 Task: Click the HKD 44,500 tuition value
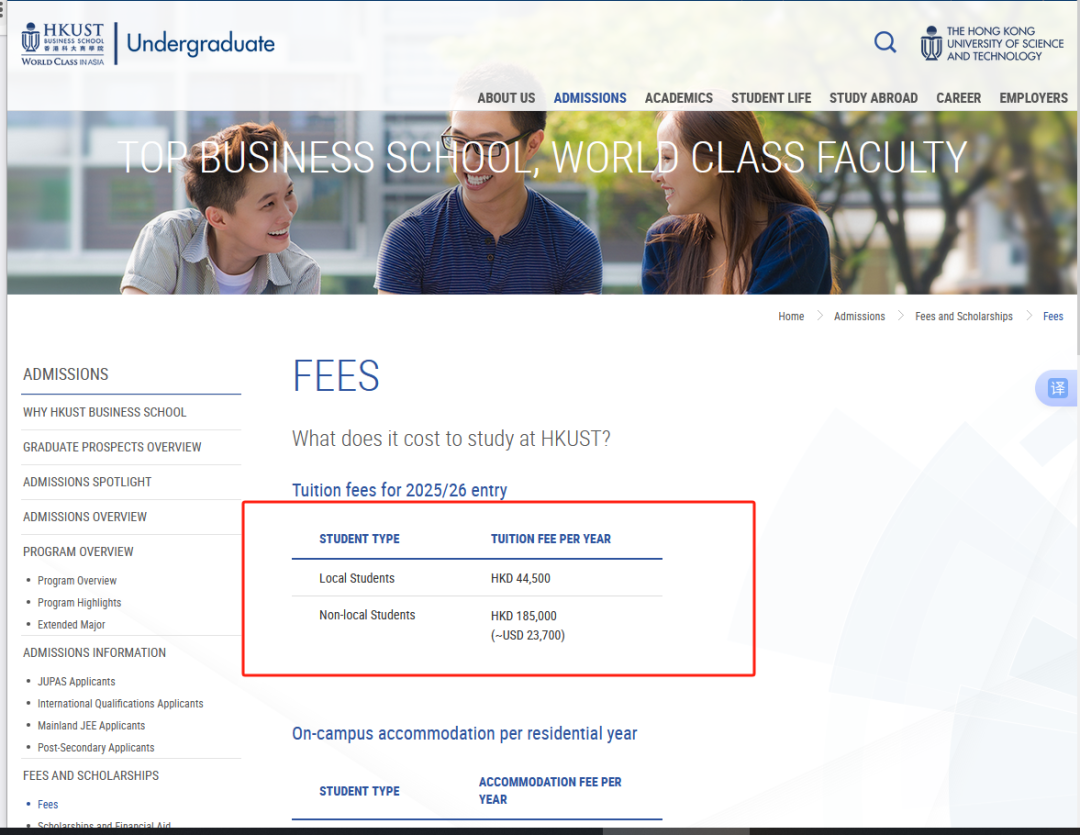pyautogui.click(x=521, y=578)
